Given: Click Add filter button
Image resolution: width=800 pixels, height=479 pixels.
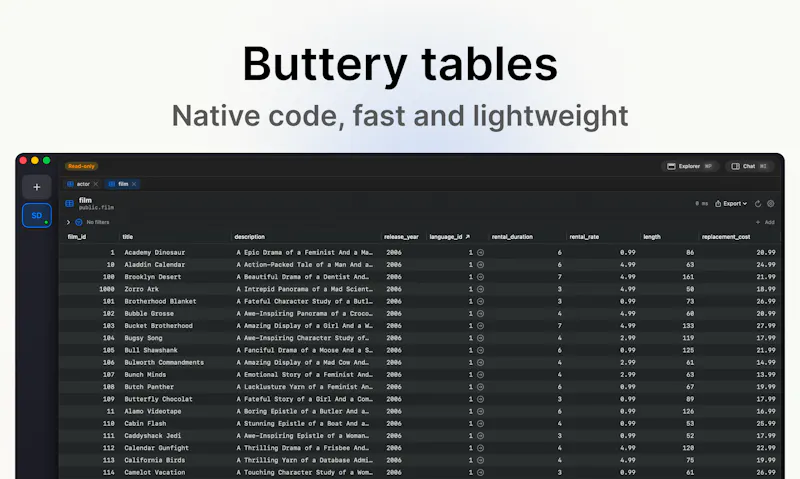Looking at the screenshot, I should (765, 222).
